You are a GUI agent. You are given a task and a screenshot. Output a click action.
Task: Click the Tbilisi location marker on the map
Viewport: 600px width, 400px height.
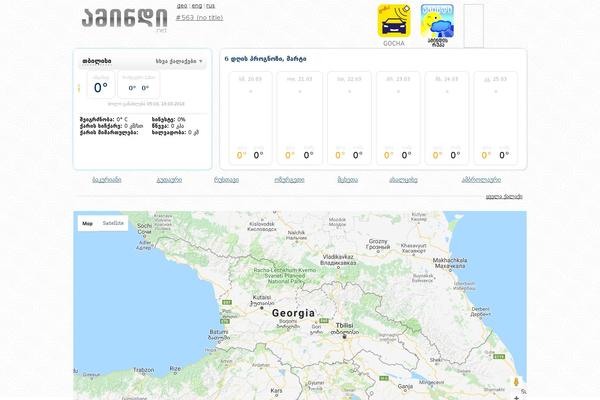click(344, 337)
